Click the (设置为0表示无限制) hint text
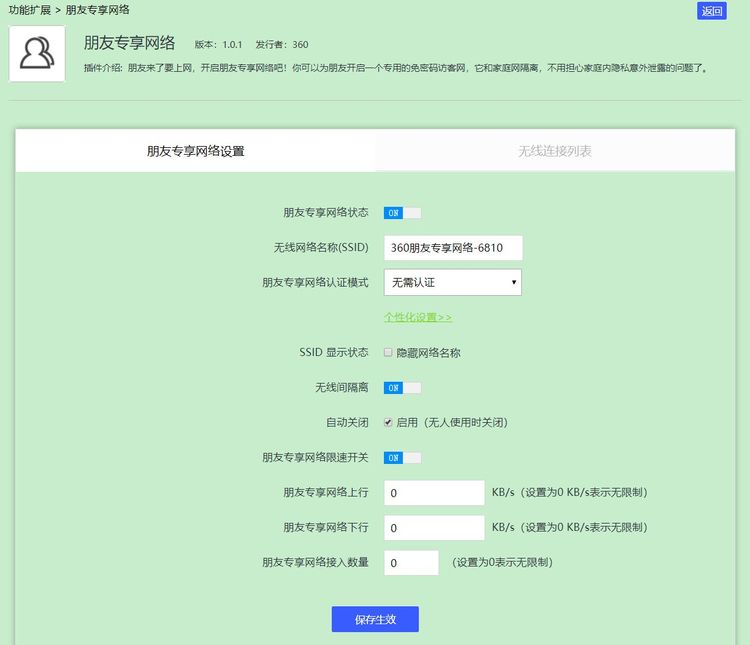This screenshot has width=750, height=645. 502,562
